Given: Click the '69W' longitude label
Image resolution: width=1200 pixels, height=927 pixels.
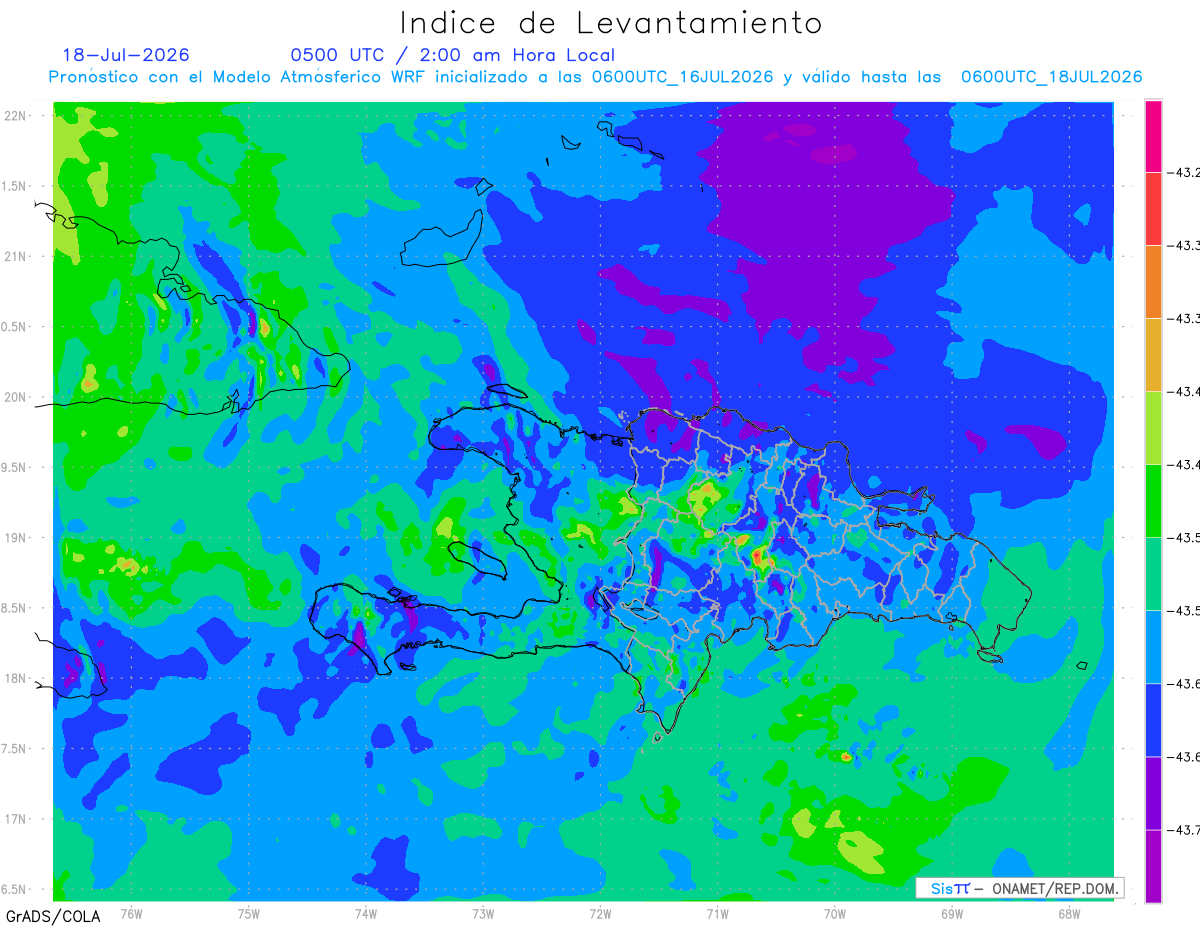Looking at the screenshot, I should [x=952, y=914].
